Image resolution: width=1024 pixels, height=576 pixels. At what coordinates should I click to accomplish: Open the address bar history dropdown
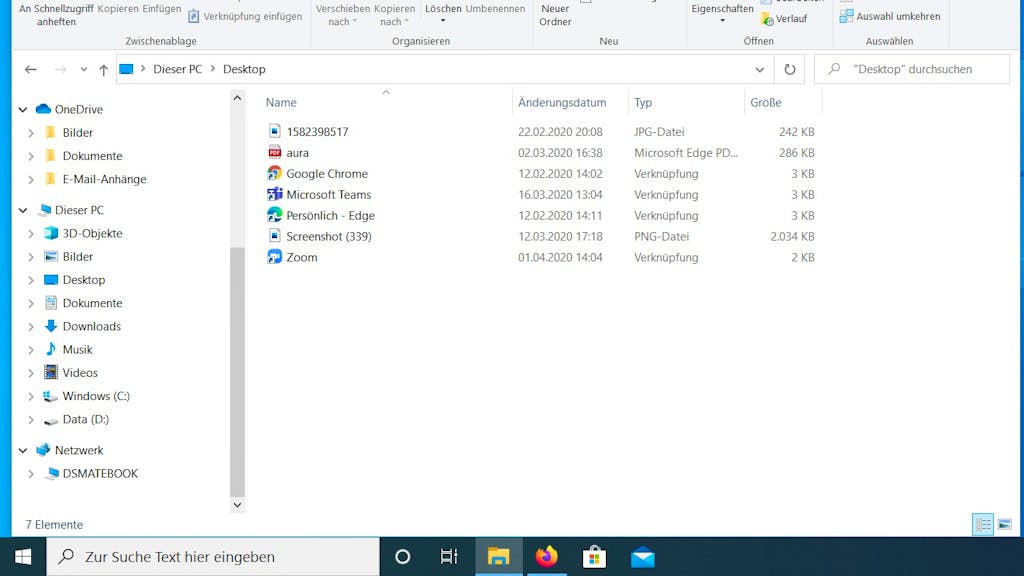pos(760,69)
